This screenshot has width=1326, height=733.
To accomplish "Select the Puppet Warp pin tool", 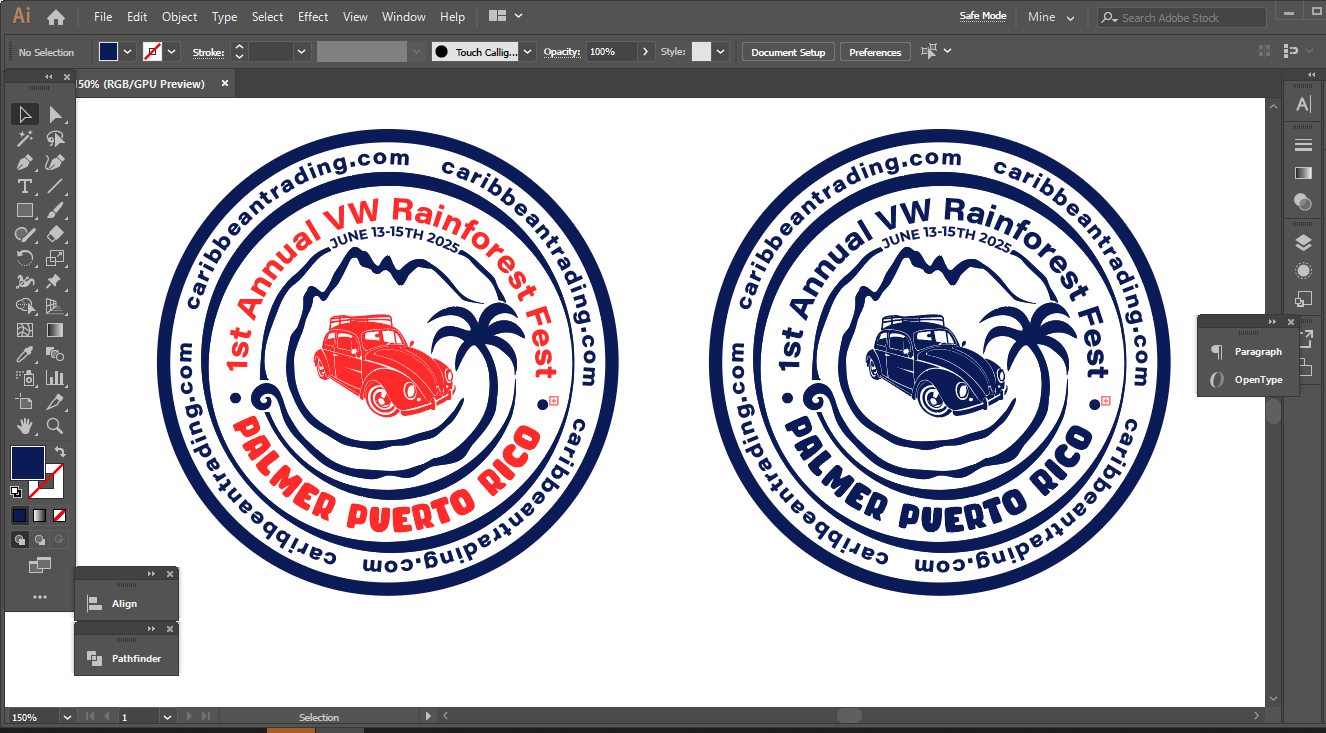I will (55, 282).
